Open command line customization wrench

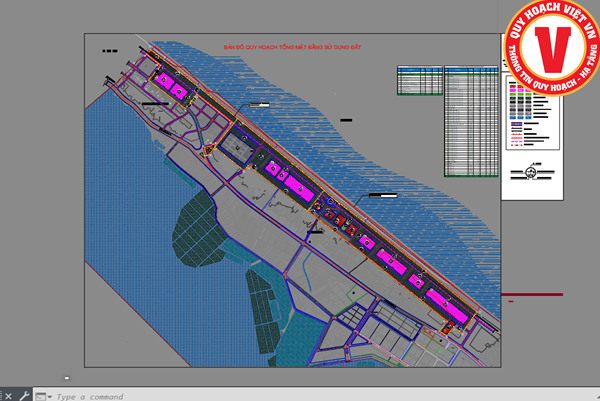[x=23, y=396]
